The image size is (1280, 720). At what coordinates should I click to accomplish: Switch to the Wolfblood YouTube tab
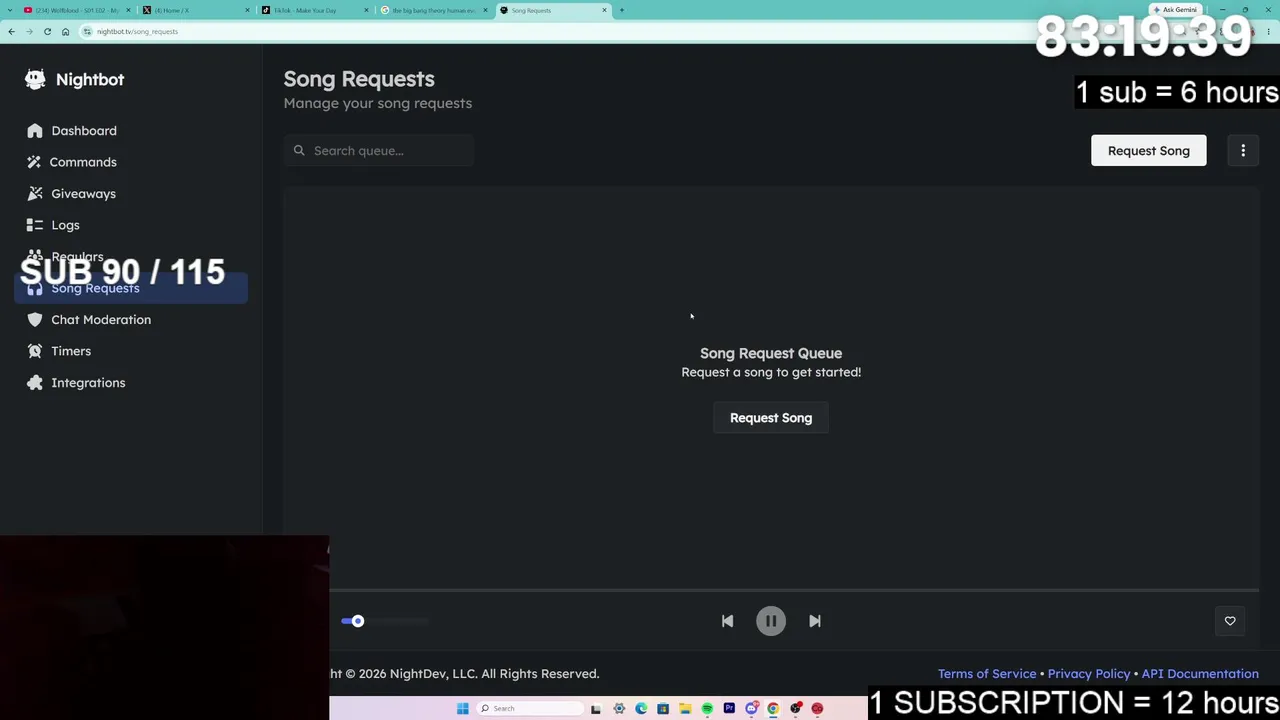click(x=76, y=10)
